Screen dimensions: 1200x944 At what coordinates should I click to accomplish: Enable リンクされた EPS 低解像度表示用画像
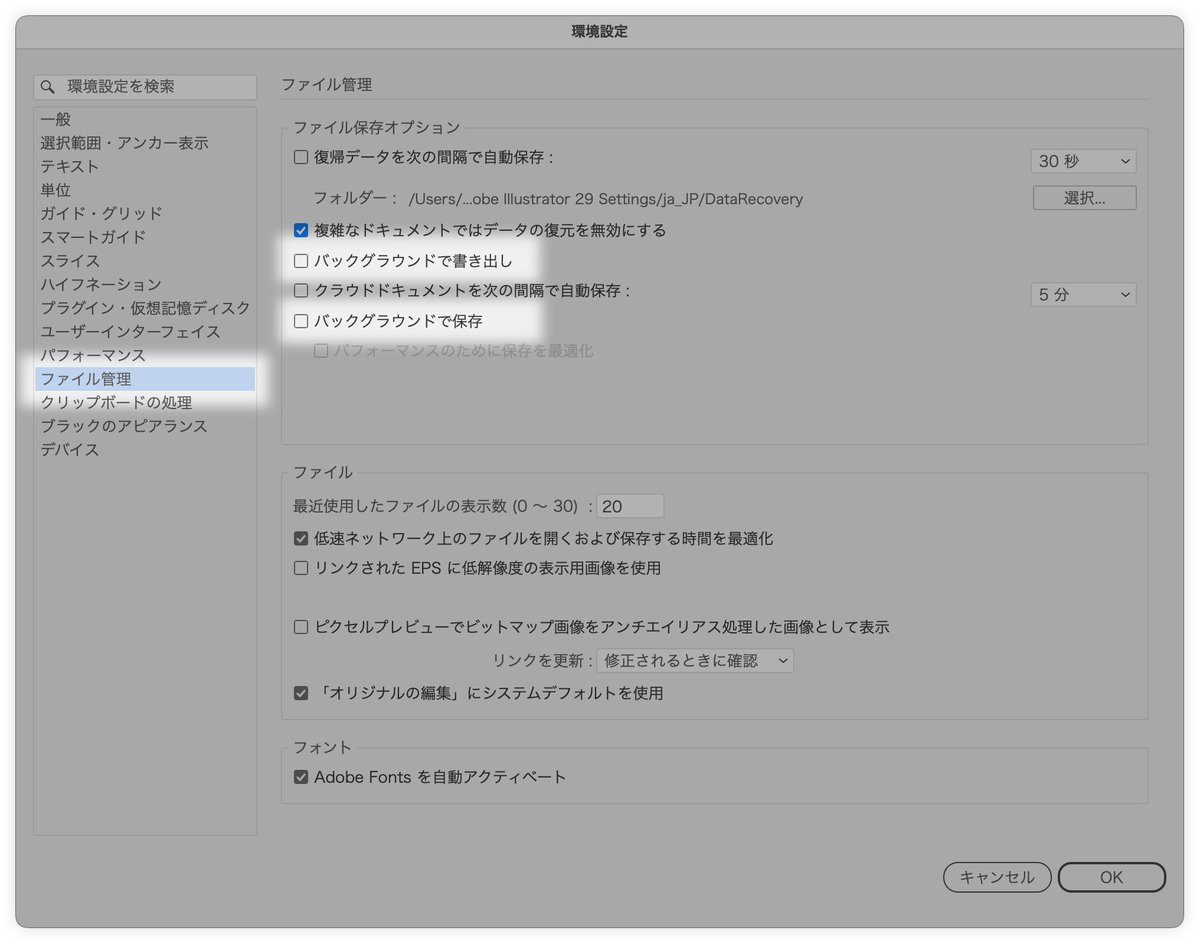(301, 567)
